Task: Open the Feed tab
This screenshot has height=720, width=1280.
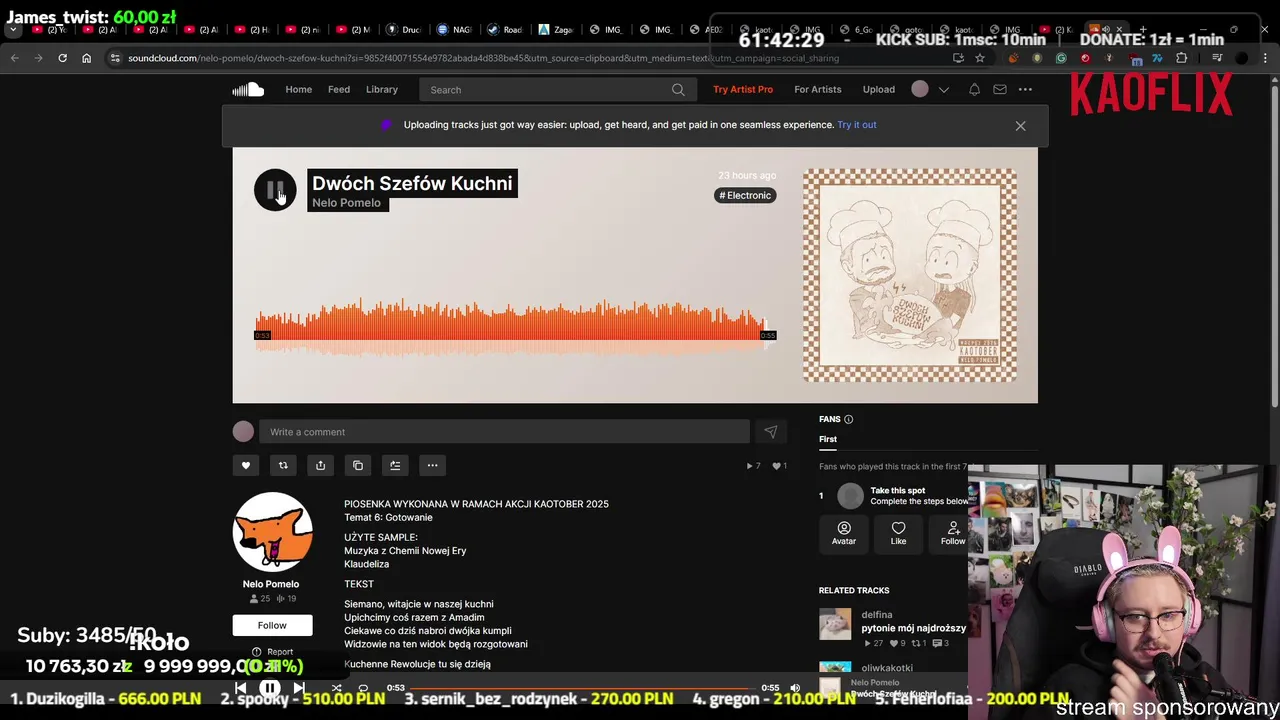Action: click(x=339, y=90)
